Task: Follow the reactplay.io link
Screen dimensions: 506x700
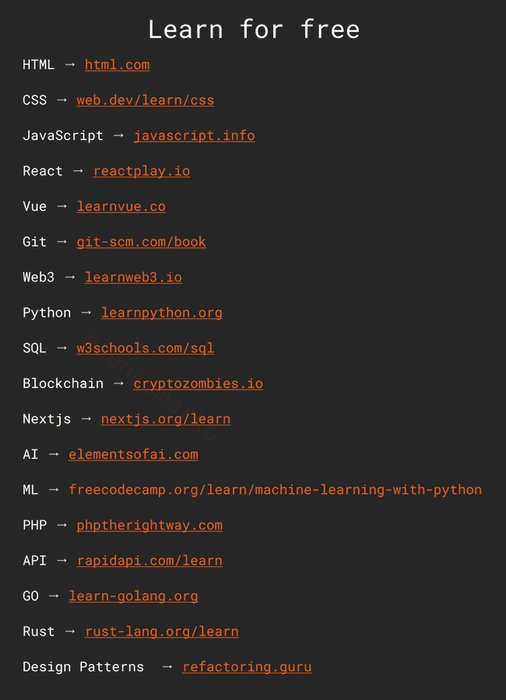Action: (142, 171)
